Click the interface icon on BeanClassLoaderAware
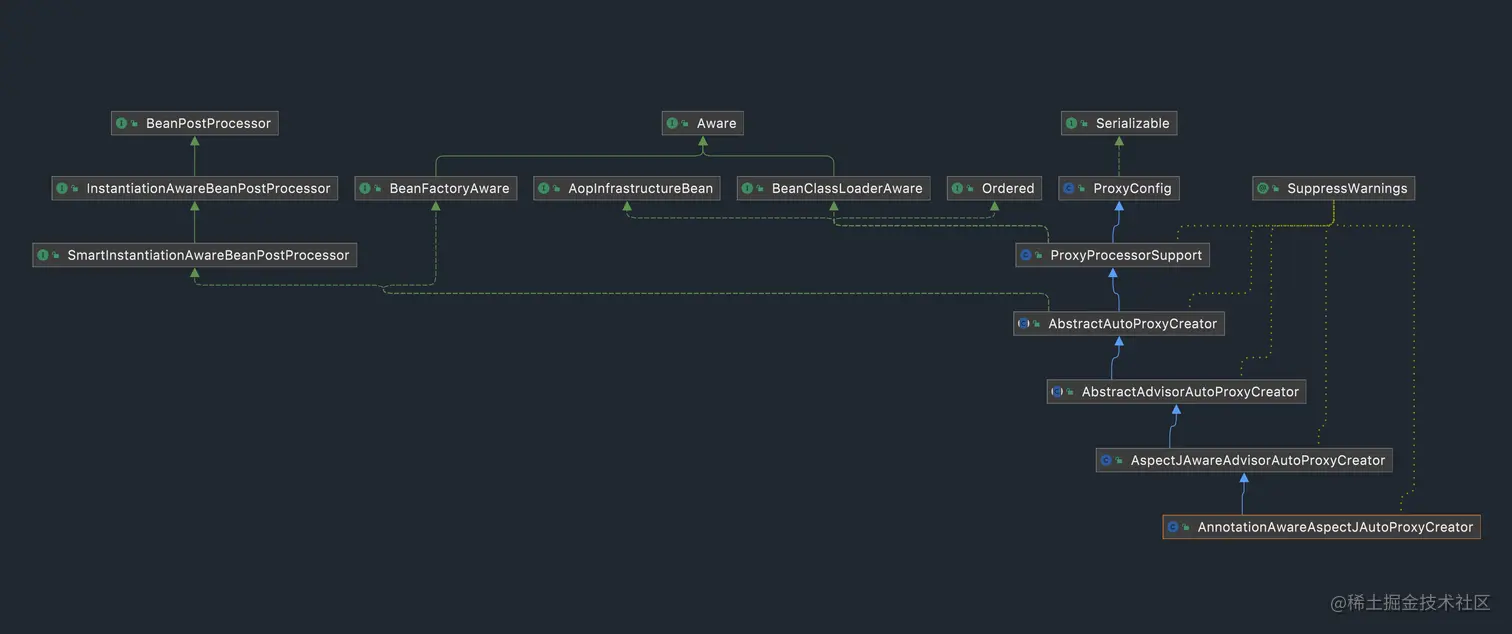1512x634 pixels. pyautogui.click(x=748, y=188)
